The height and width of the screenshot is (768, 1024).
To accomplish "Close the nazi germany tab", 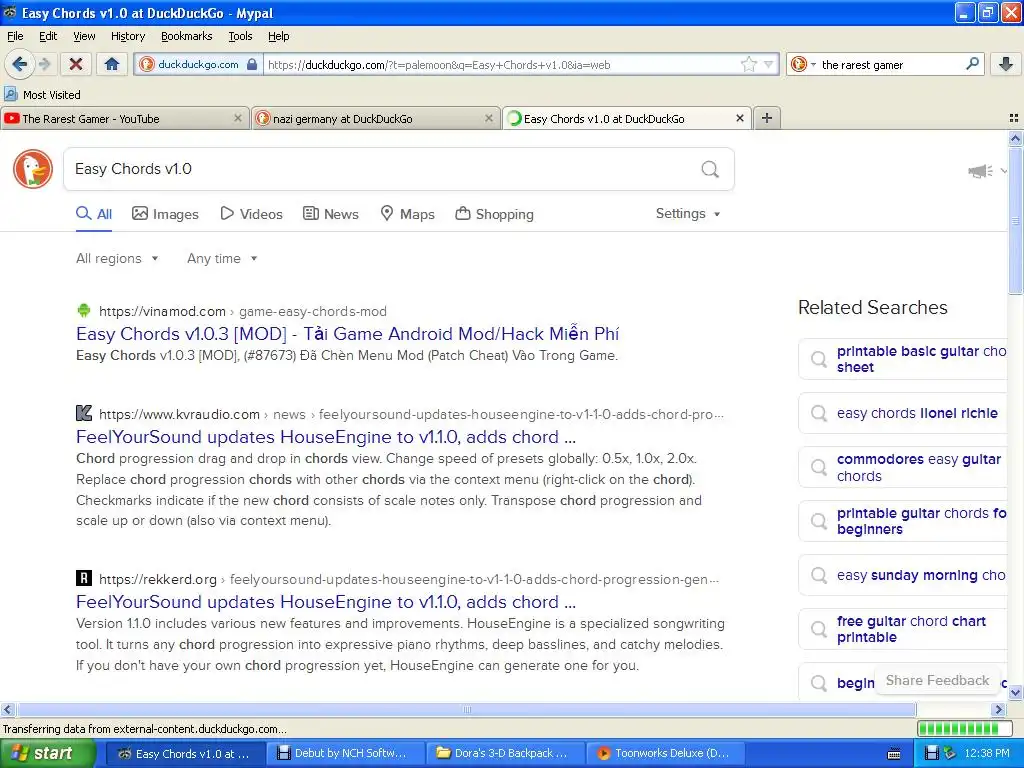I will [488, 118].
